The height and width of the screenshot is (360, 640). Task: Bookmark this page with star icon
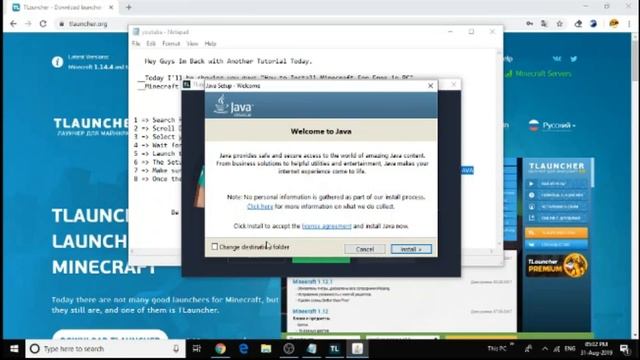[x=560, y=24]
